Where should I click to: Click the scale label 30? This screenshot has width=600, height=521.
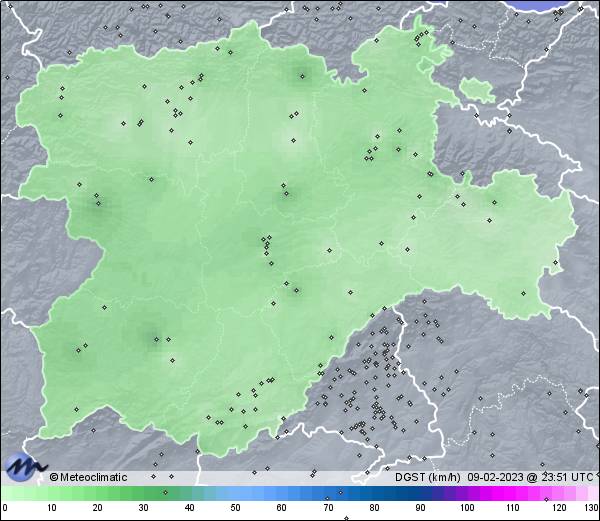pos(143,508)
